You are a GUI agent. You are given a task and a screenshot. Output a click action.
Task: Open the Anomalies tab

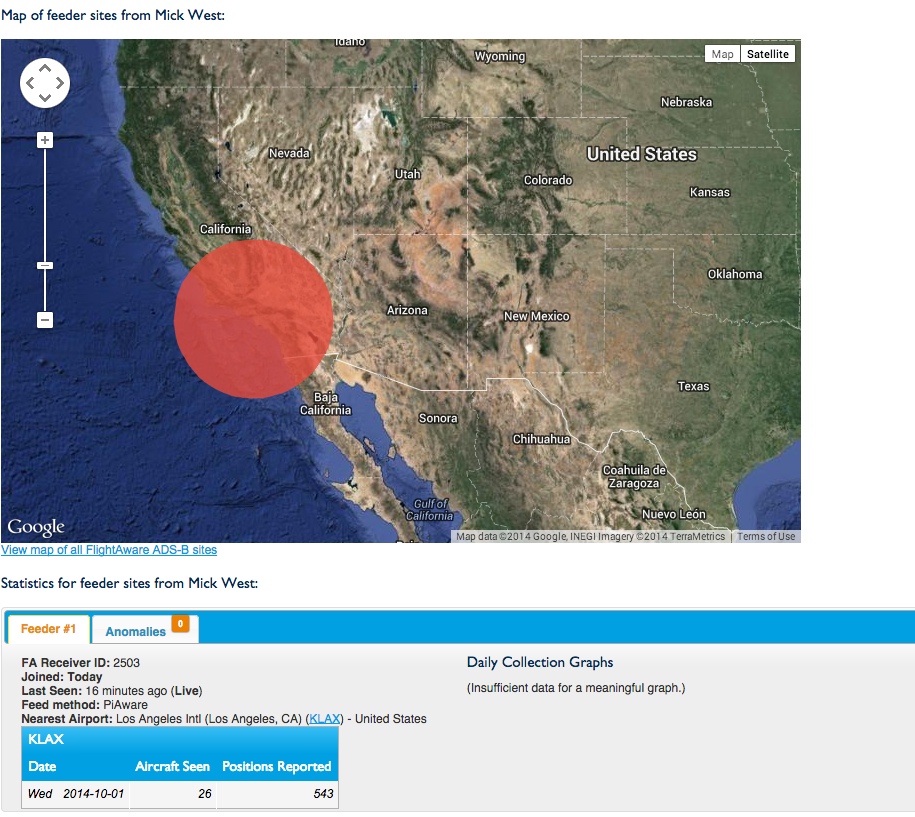(136, 631)
